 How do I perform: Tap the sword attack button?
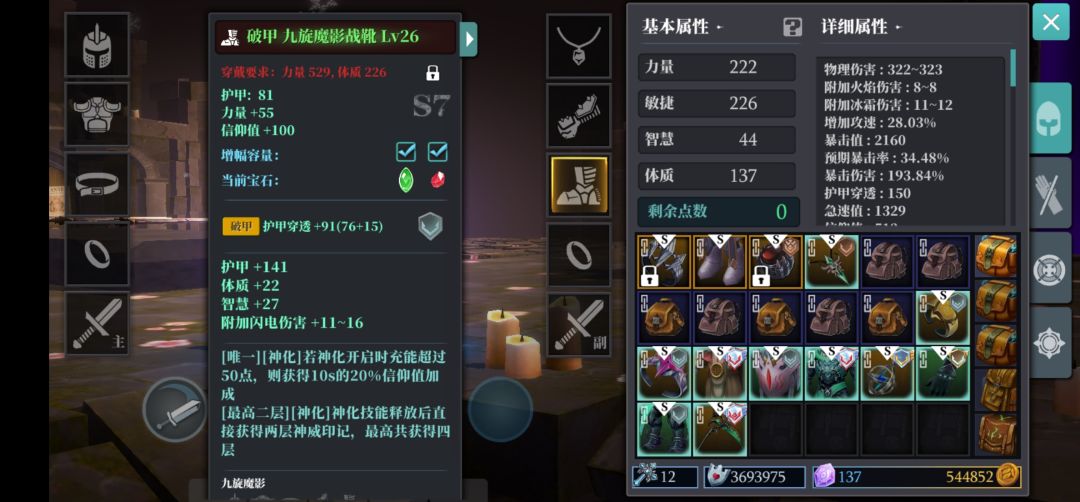[x=174, y=410]
